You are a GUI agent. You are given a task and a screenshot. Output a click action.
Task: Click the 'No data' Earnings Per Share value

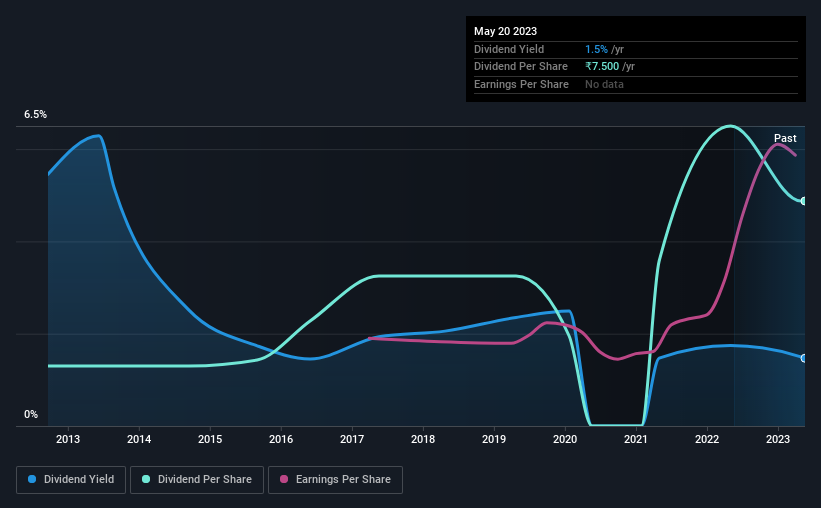pos(607,84)
